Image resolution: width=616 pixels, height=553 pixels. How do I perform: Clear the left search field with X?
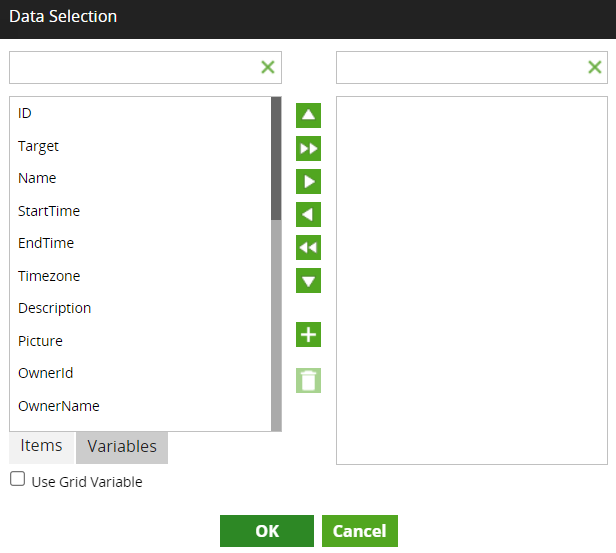(268, 67)
